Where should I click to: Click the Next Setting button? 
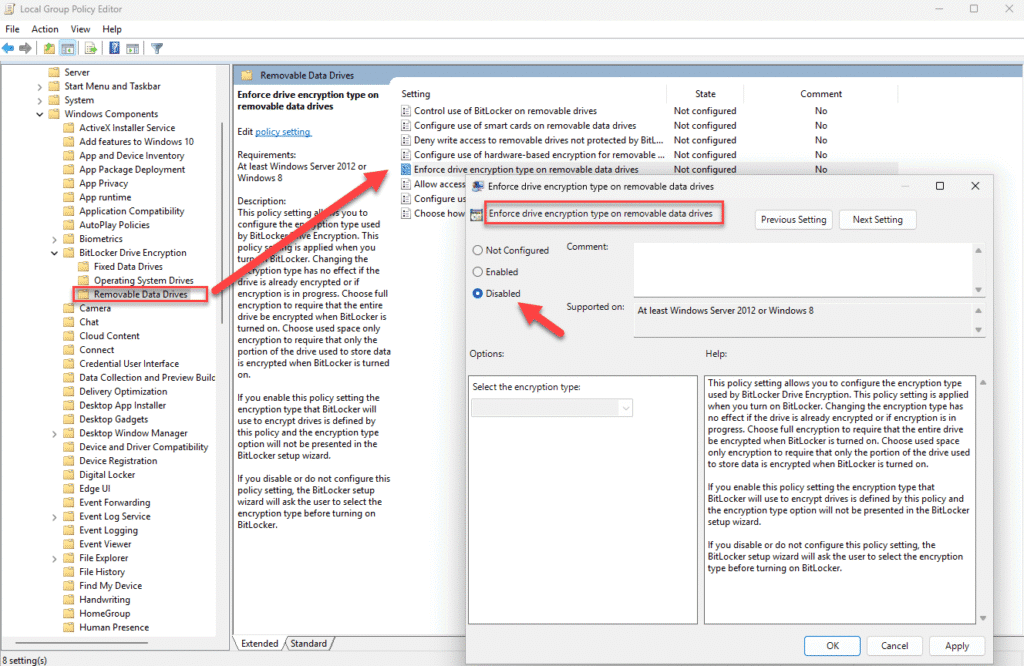[x=877, y=219]
